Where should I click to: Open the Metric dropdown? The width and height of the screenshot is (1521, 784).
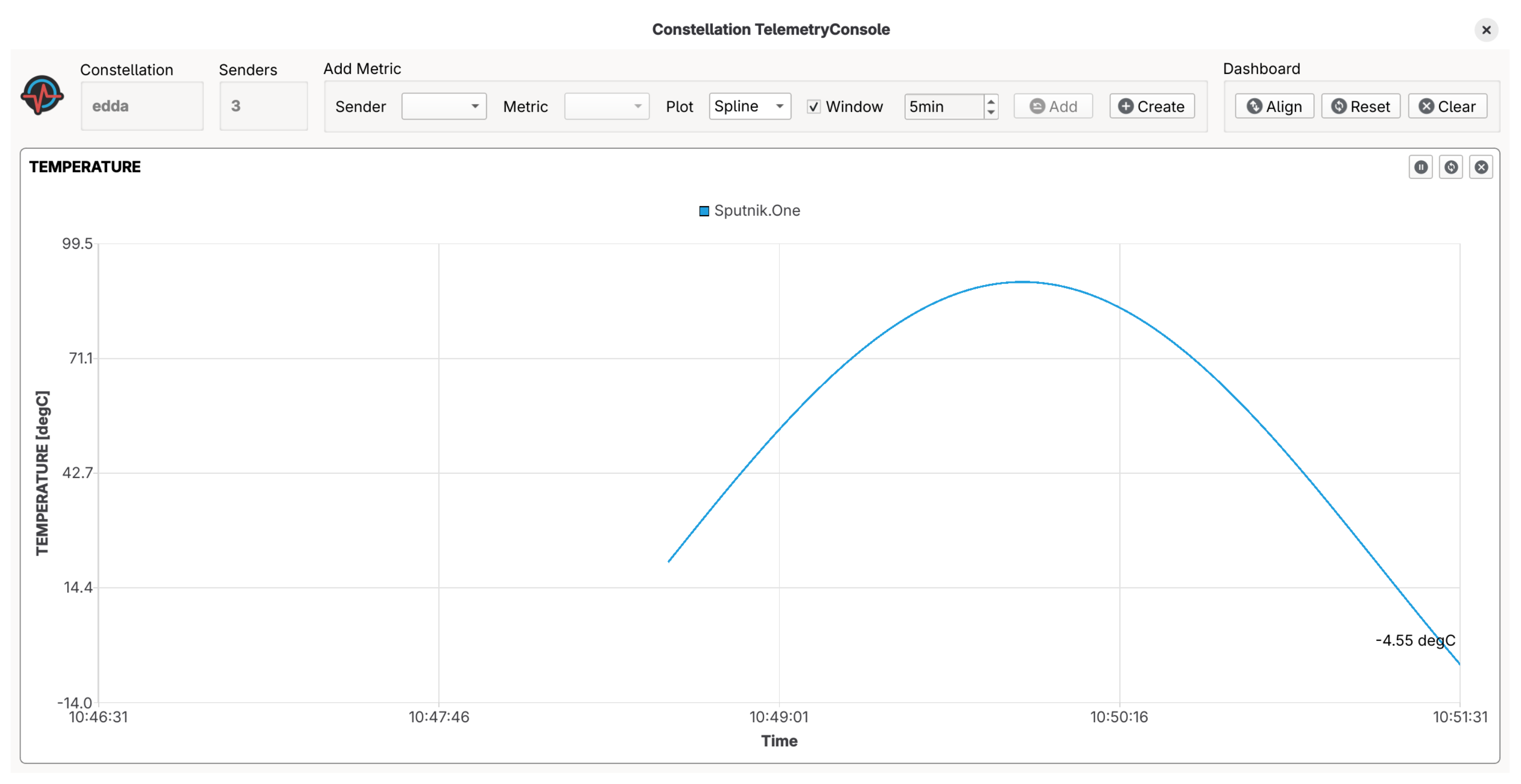606,106
